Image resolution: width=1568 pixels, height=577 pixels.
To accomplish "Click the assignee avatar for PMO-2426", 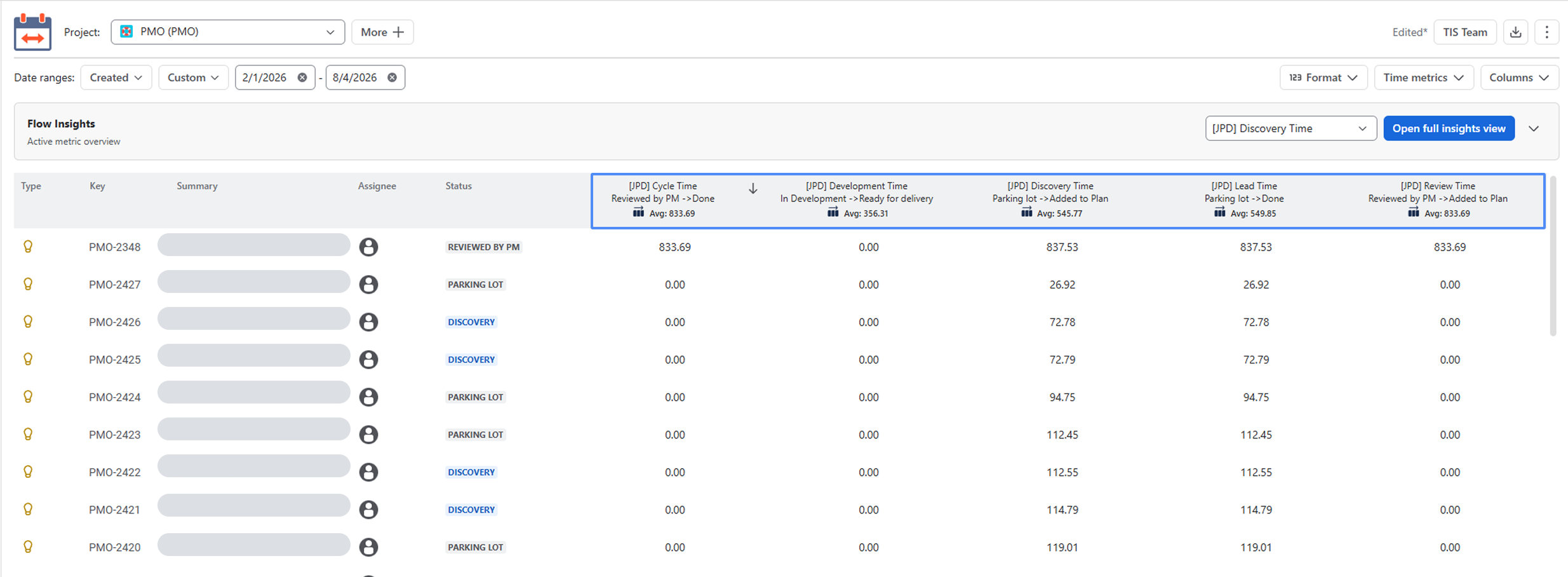I will pos(368,322).
